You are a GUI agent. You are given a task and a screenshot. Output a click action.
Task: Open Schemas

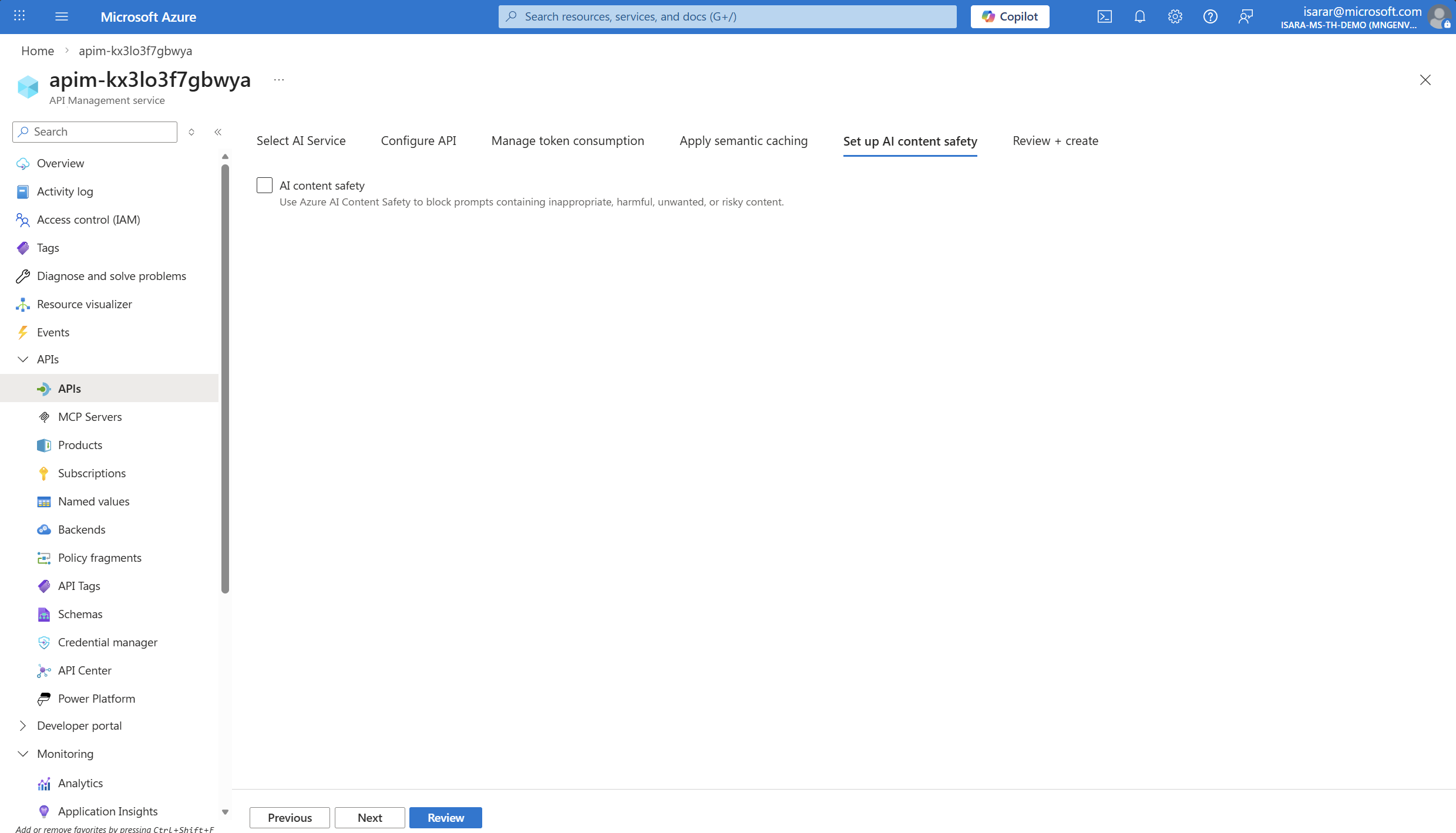pyautogui.click(x=80, y=614)
